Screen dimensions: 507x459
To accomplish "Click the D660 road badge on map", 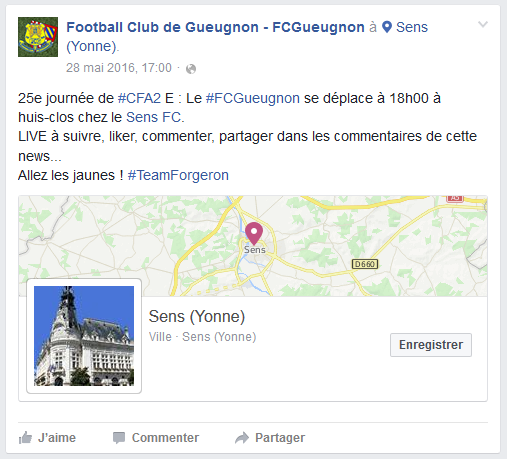I will 365,264.
